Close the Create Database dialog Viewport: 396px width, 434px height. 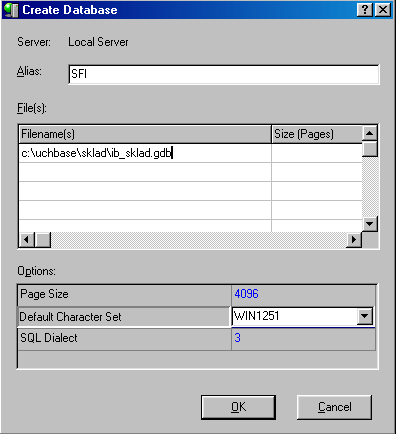point(383,10)
